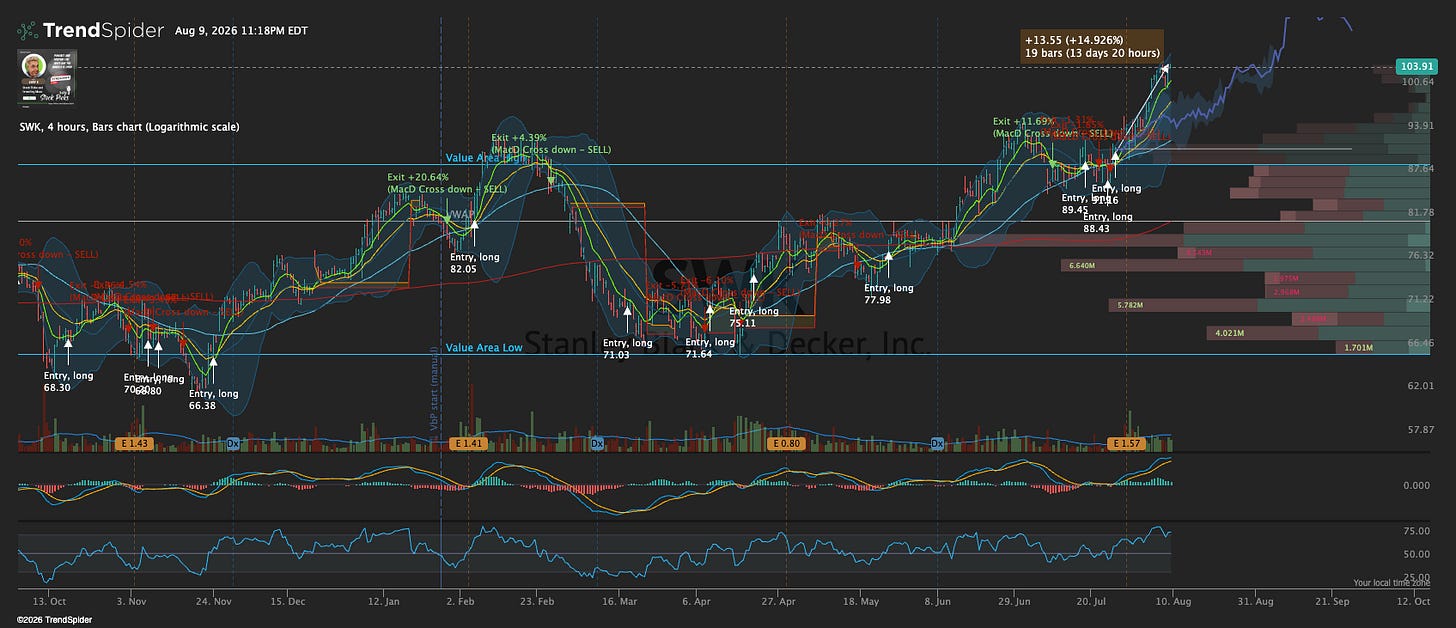Image resolution: width=1456 pixels, height=628 pixels.
Task: Click the 81.78 price axis label
Action: point(1420,213)
